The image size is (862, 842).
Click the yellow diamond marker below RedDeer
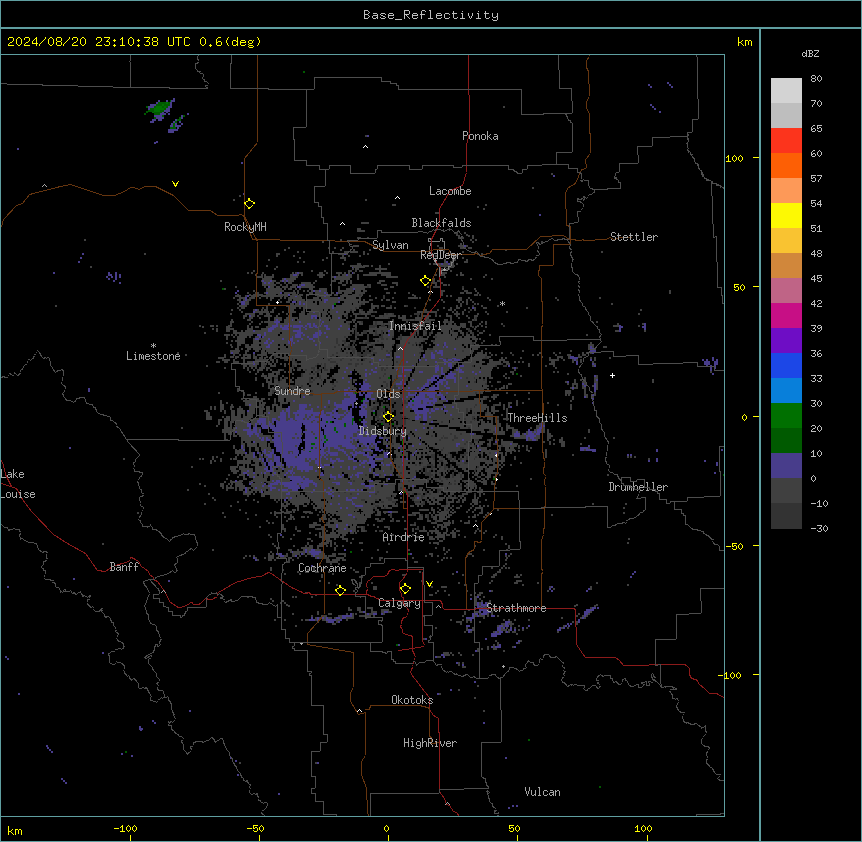[426, 281]
